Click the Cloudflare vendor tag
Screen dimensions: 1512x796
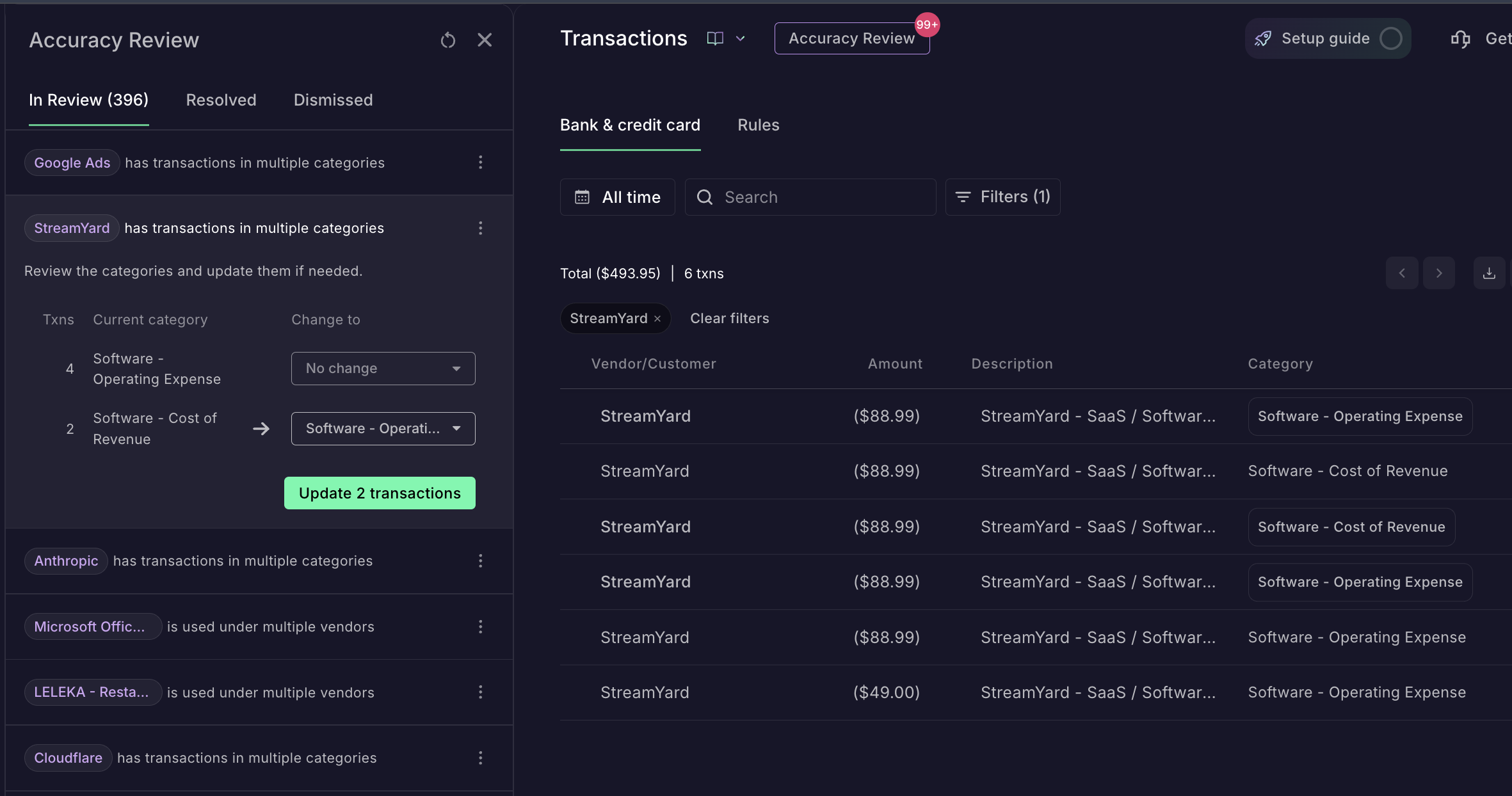[x=68, y=758]
